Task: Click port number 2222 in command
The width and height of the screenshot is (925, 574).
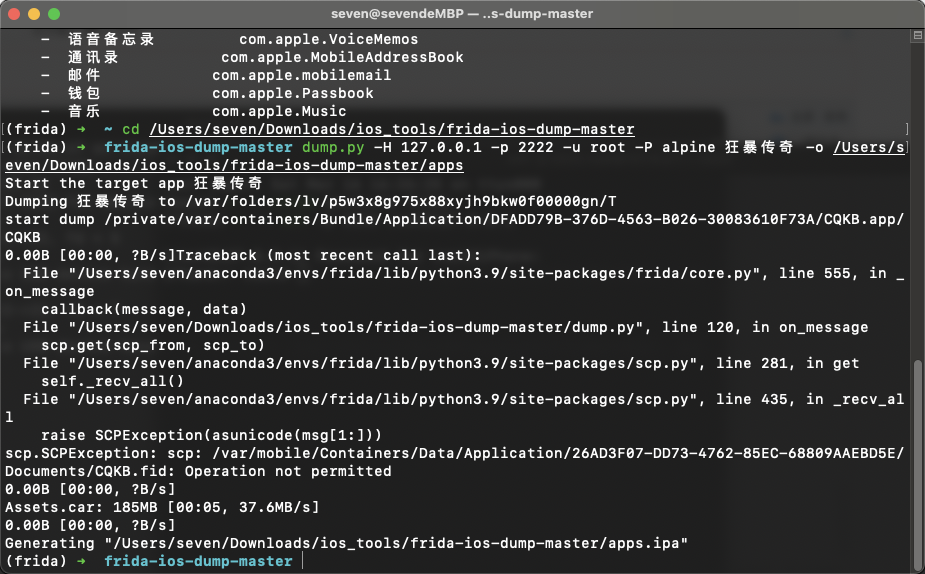Action: click(536, 147)
